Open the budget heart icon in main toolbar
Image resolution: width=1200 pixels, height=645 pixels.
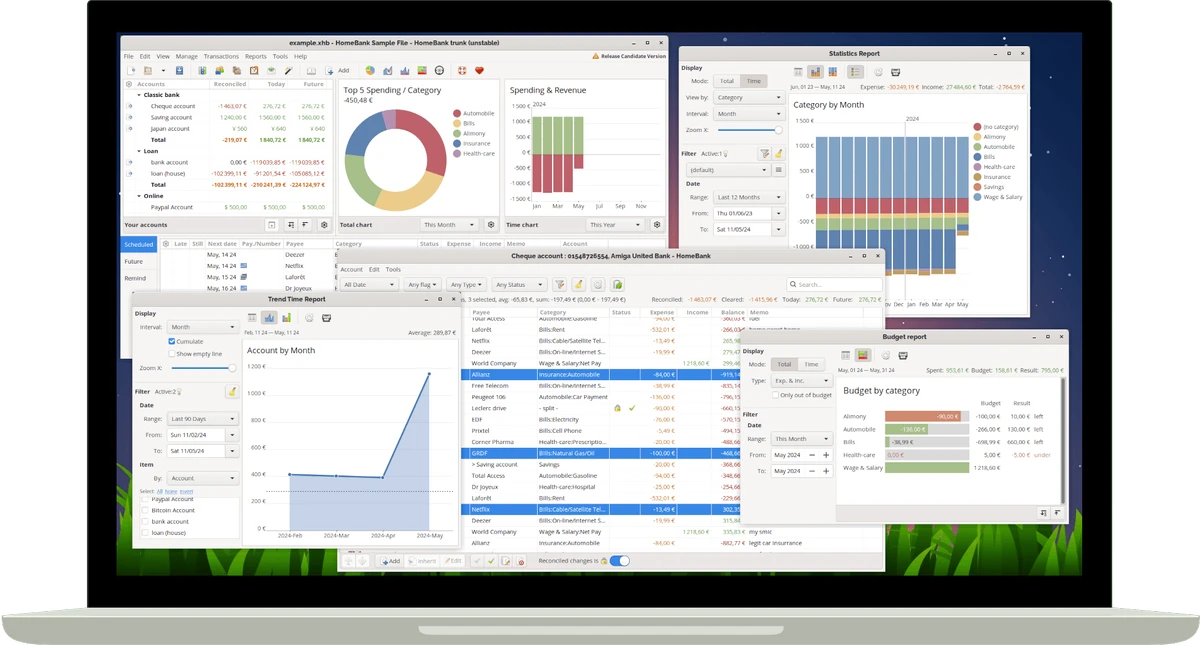[479, 71]
